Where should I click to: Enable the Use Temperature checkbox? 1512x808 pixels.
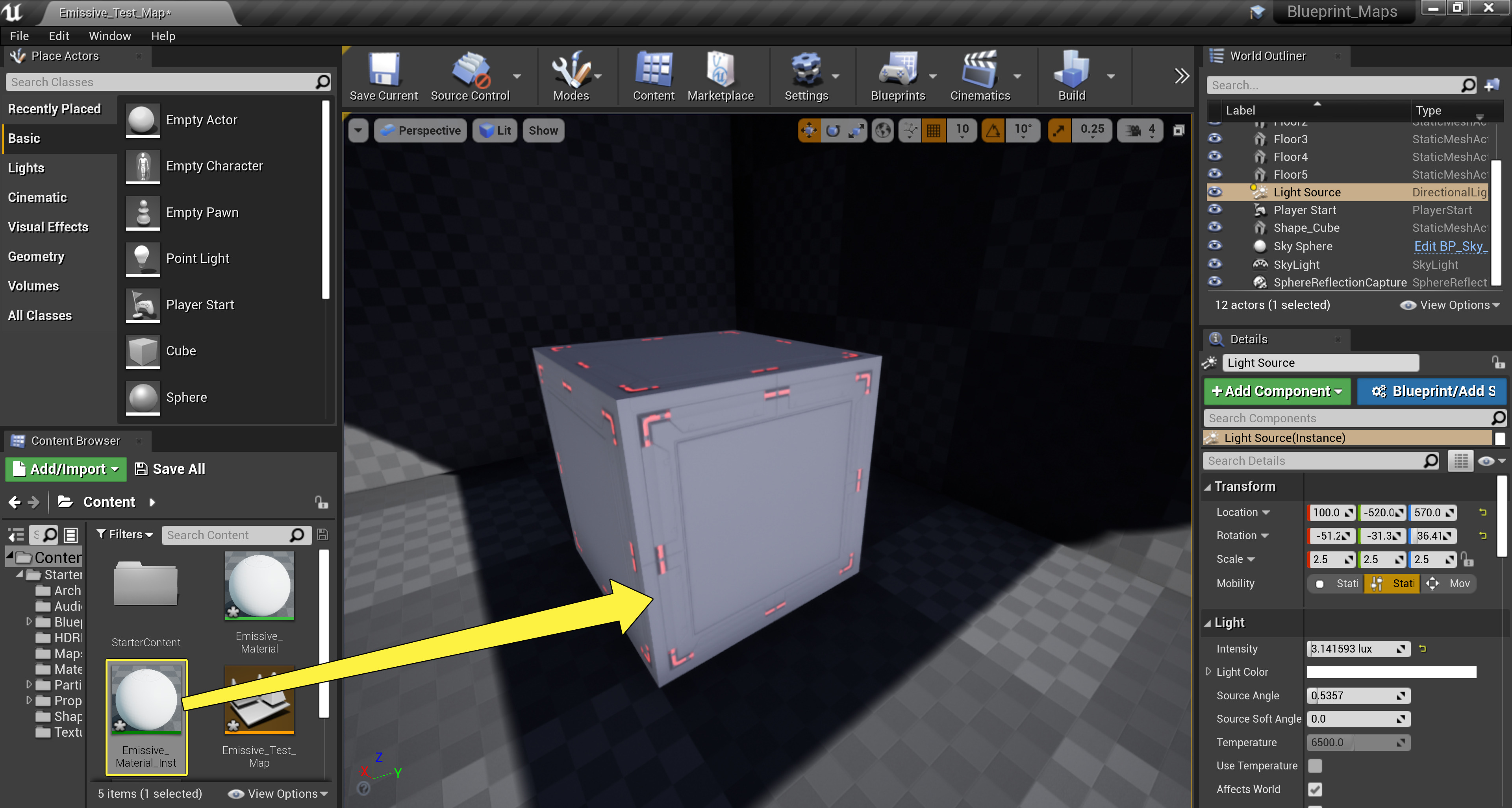coord(1316,766)
